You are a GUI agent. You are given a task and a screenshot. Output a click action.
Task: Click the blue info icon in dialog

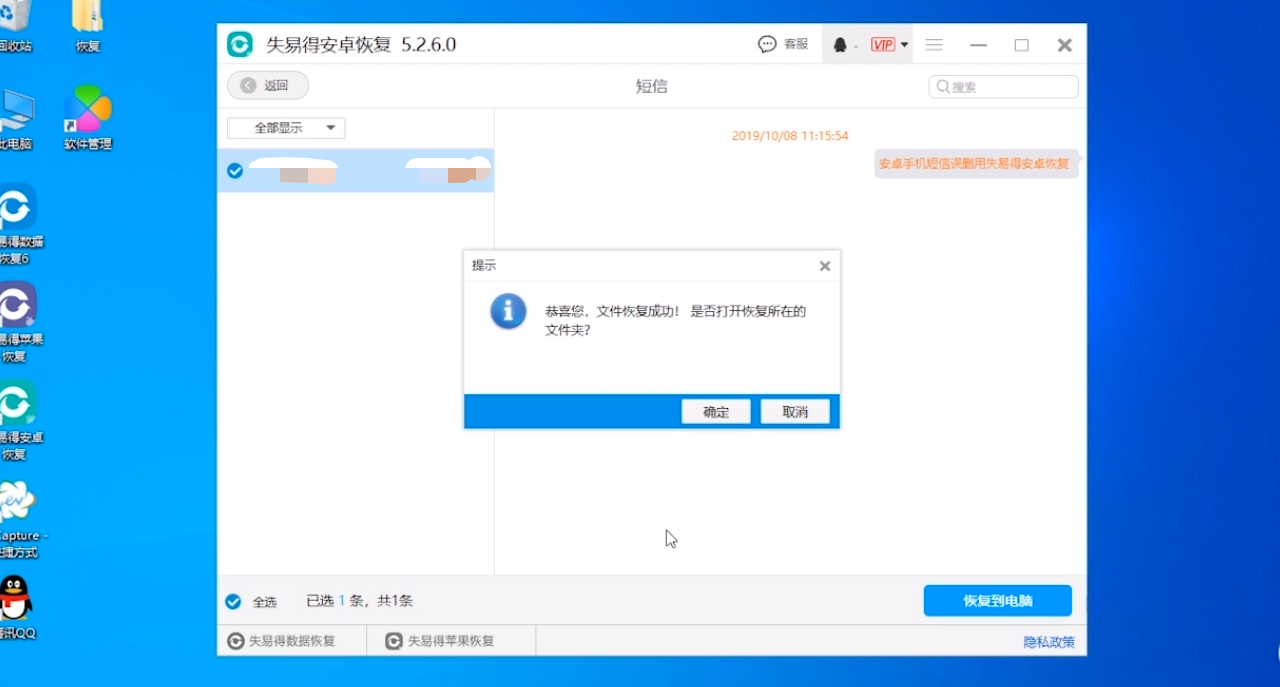tap(508, 311)
